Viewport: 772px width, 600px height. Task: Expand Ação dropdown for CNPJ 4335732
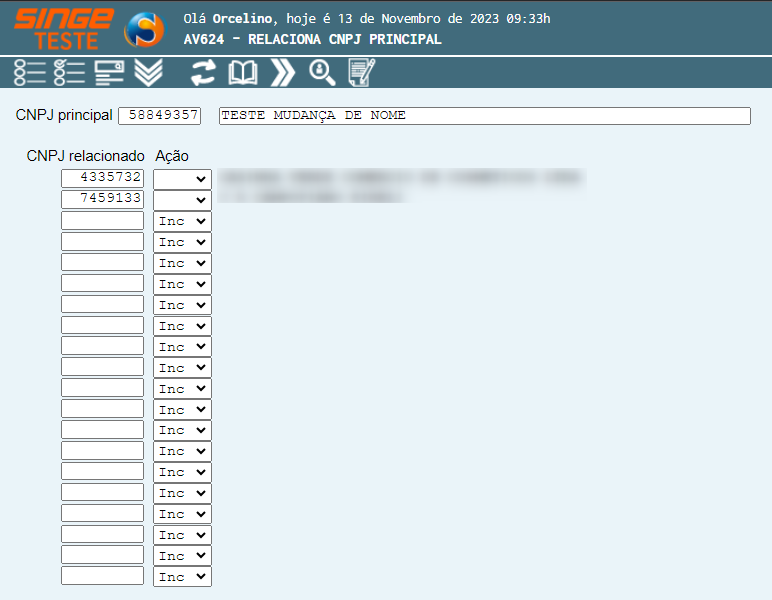tap(182, 179)
